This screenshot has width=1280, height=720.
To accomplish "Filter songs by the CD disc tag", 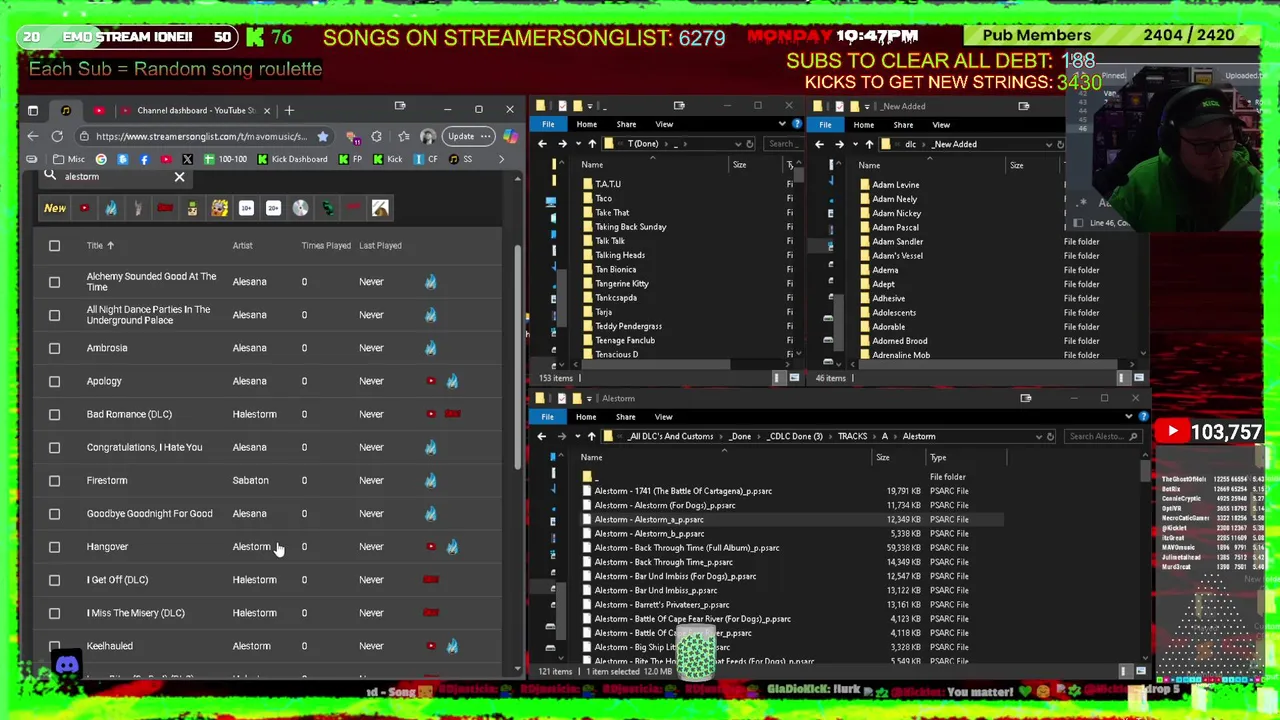I will (x=300, y=208).
